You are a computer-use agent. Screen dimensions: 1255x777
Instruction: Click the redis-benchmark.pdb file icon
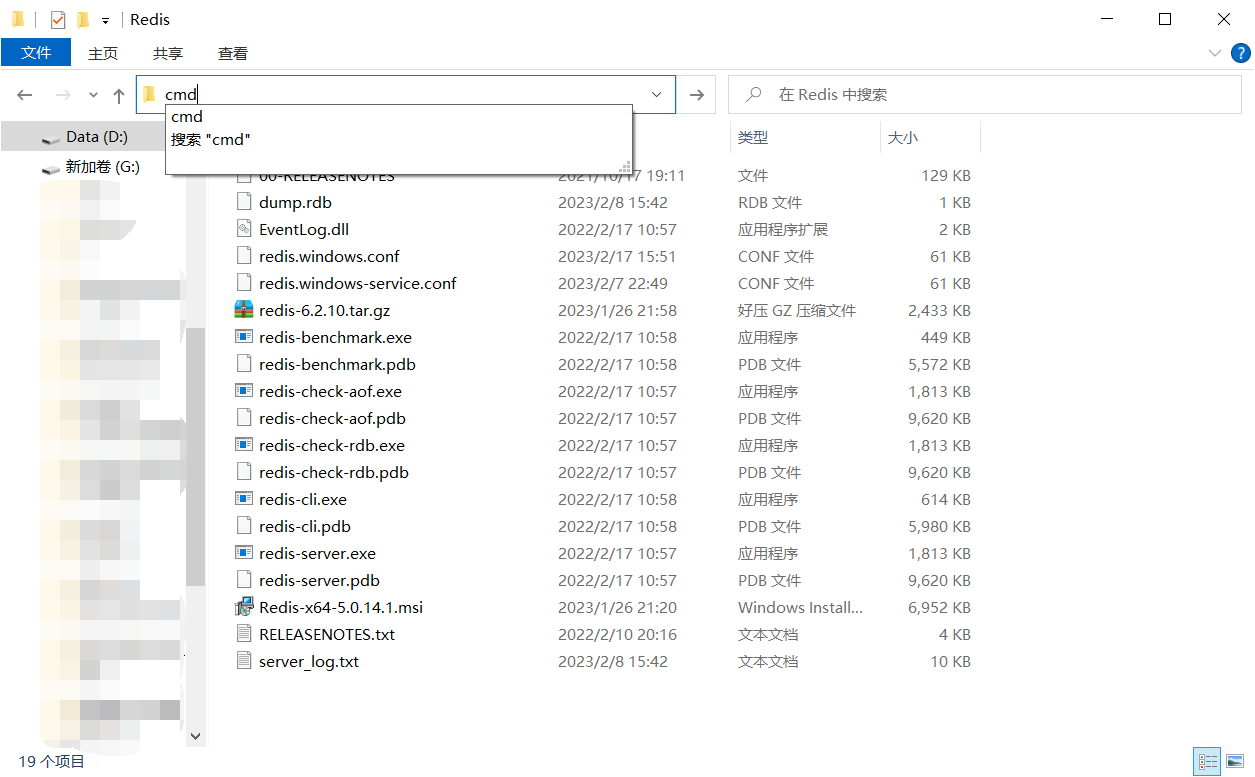pos(244,364)
